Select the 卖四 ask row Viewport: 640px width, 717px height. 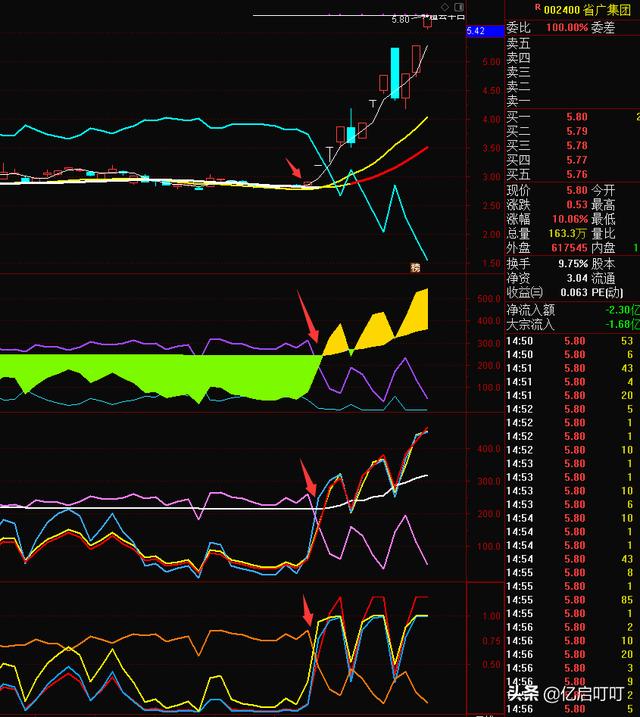click(x=572, y=58)
